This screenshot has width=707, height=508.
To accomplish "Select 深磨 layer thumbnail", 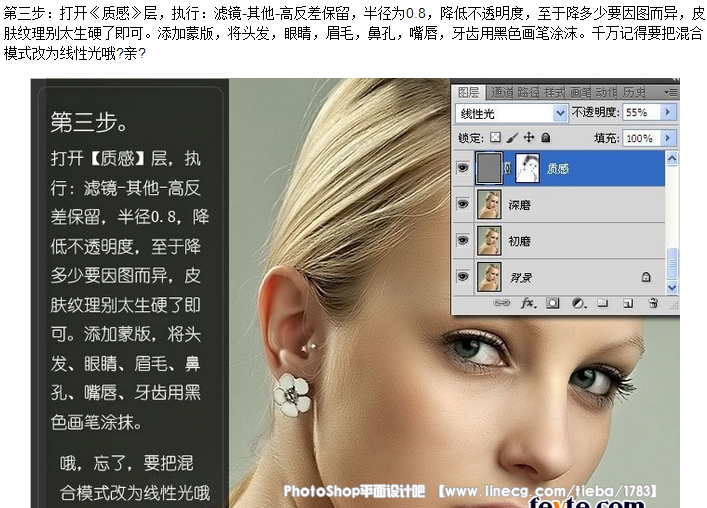I will click(489, 204).
